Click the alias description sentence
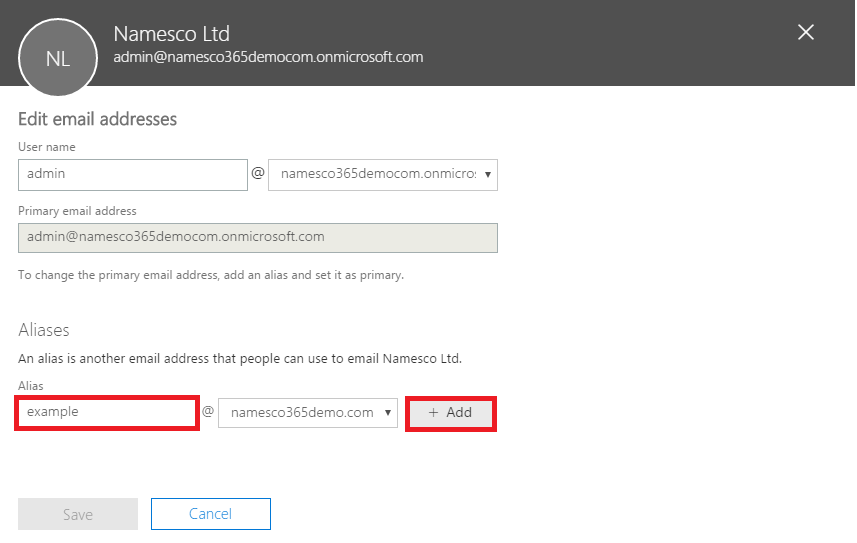Image resolution: width=857 pixels, height=543 pixels. [240, 358]
